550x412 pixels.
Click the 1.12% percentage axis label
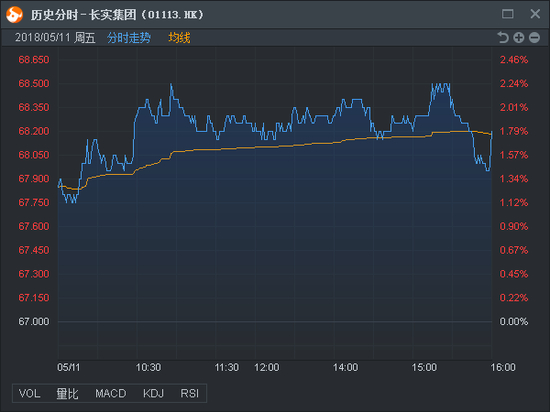pyautogui.click(x=514, y=202)
